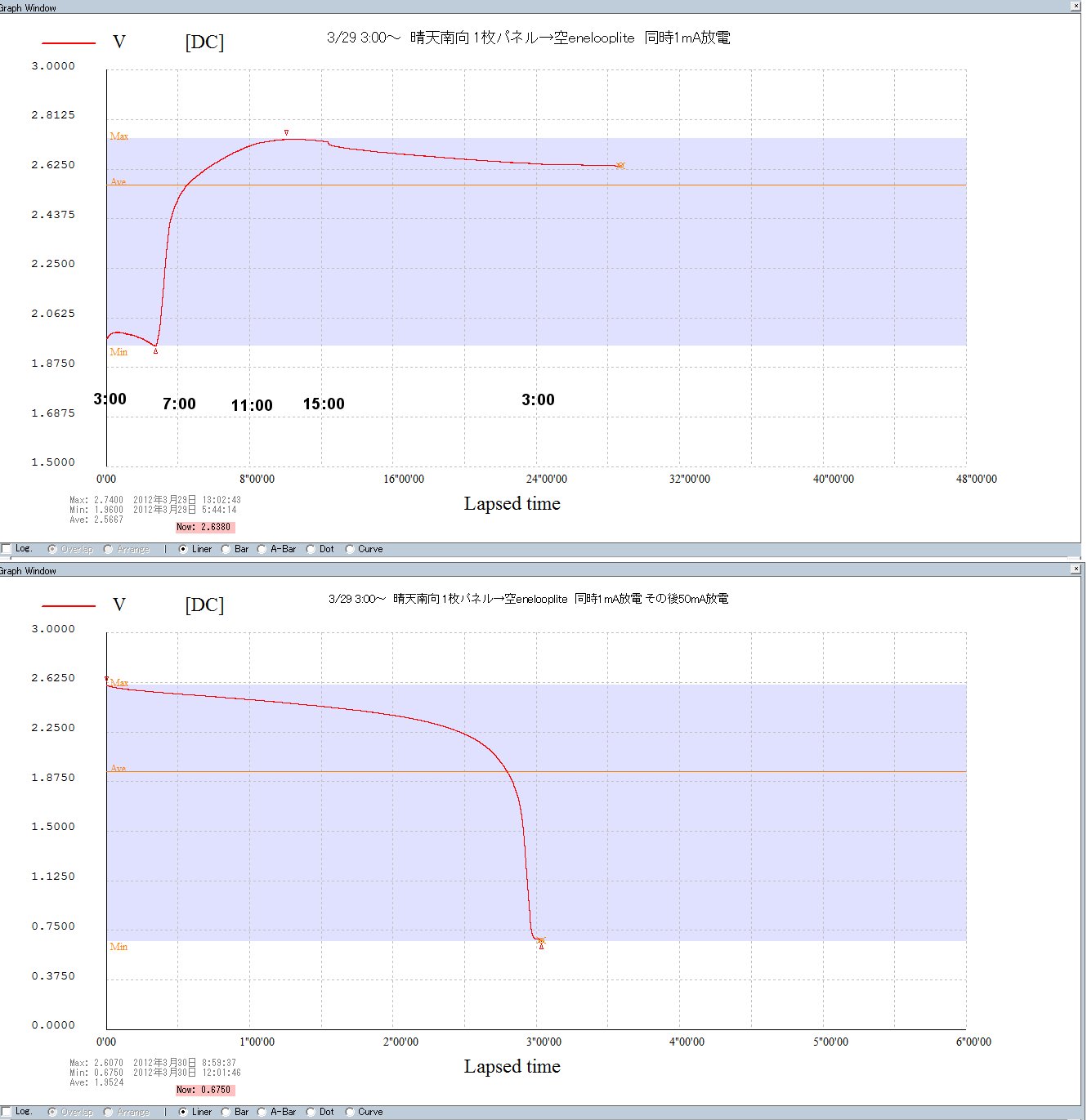
Task: Choose A-Bar display mode in the lower graph
Action: click(262, 1113)
